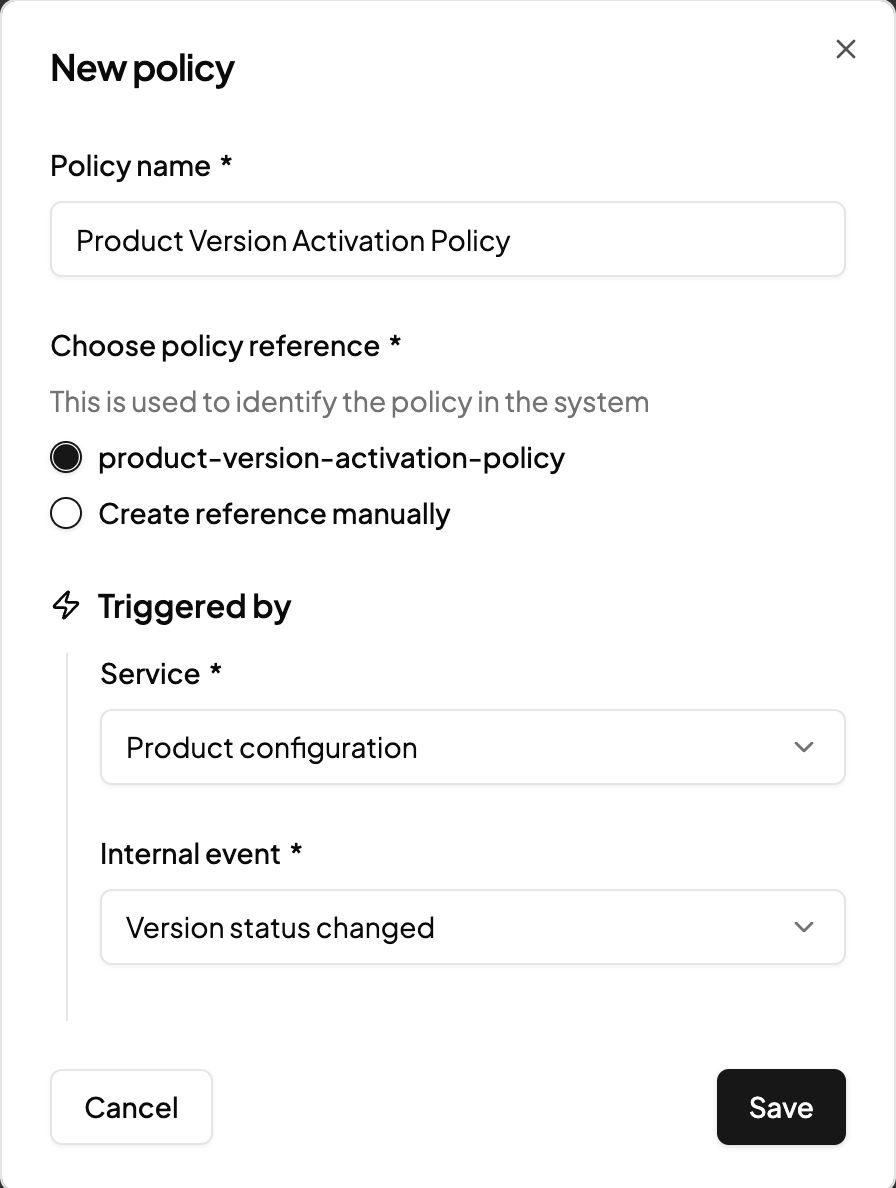The image size is (896, 1188).
Task: Click the "Internal event" field label
Action: [x=191, y=854]
